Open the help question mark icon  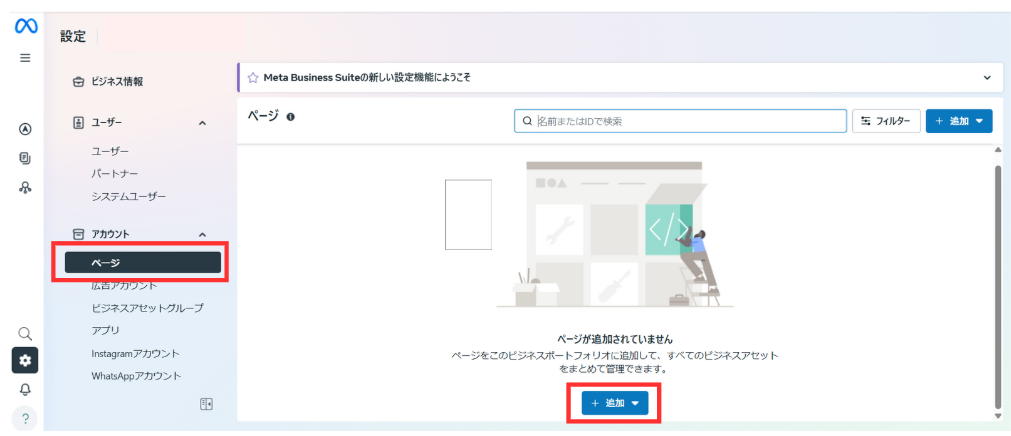25,419
